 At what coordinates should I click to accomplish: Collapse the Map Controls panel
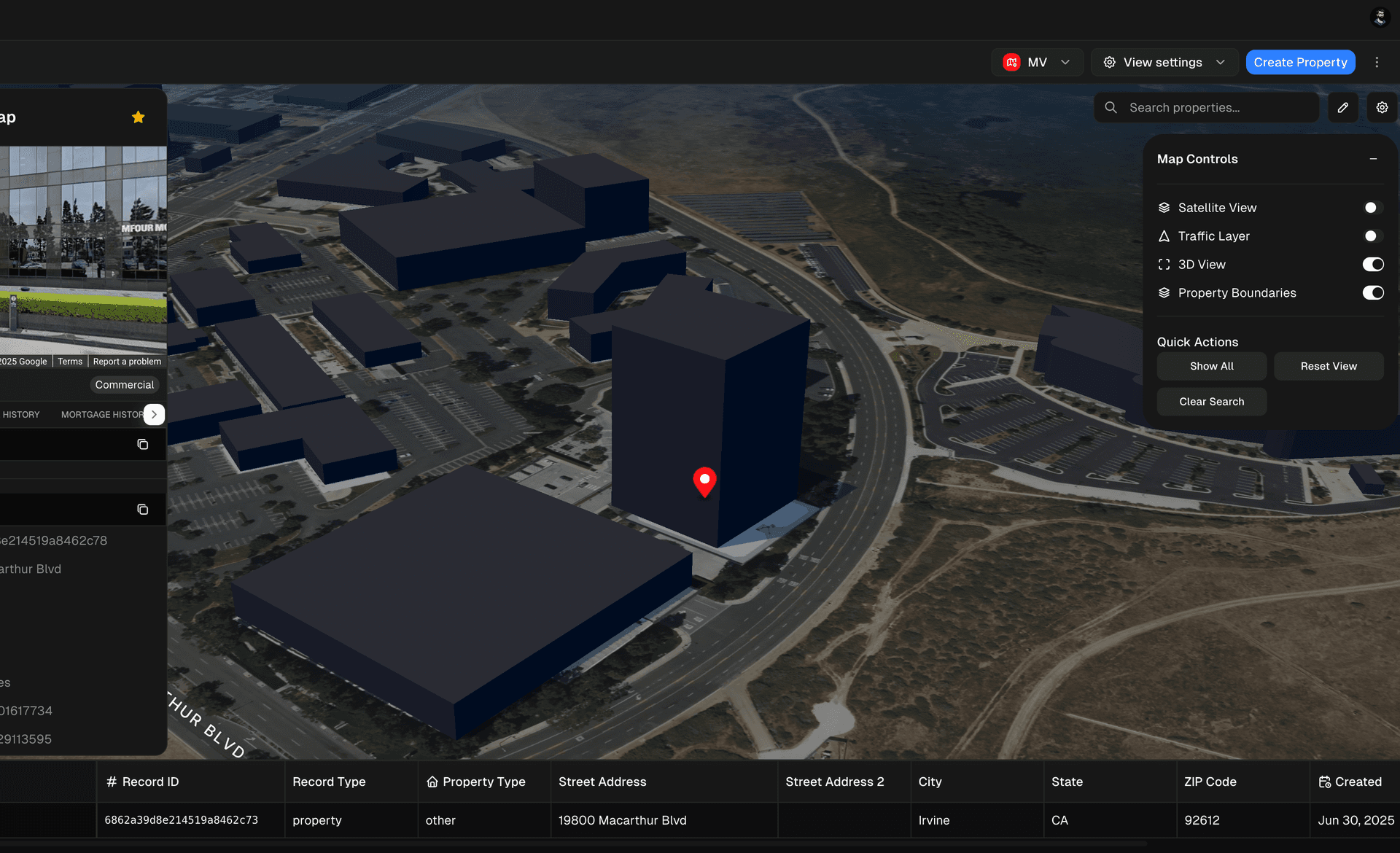click(x=1374, y=158)
